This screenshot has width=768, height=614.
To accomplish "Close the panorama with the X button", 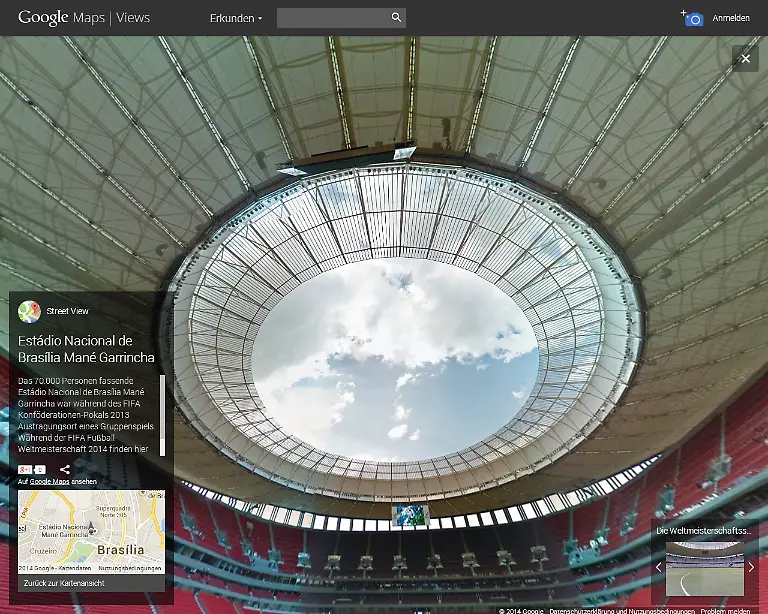I will 745,59.
